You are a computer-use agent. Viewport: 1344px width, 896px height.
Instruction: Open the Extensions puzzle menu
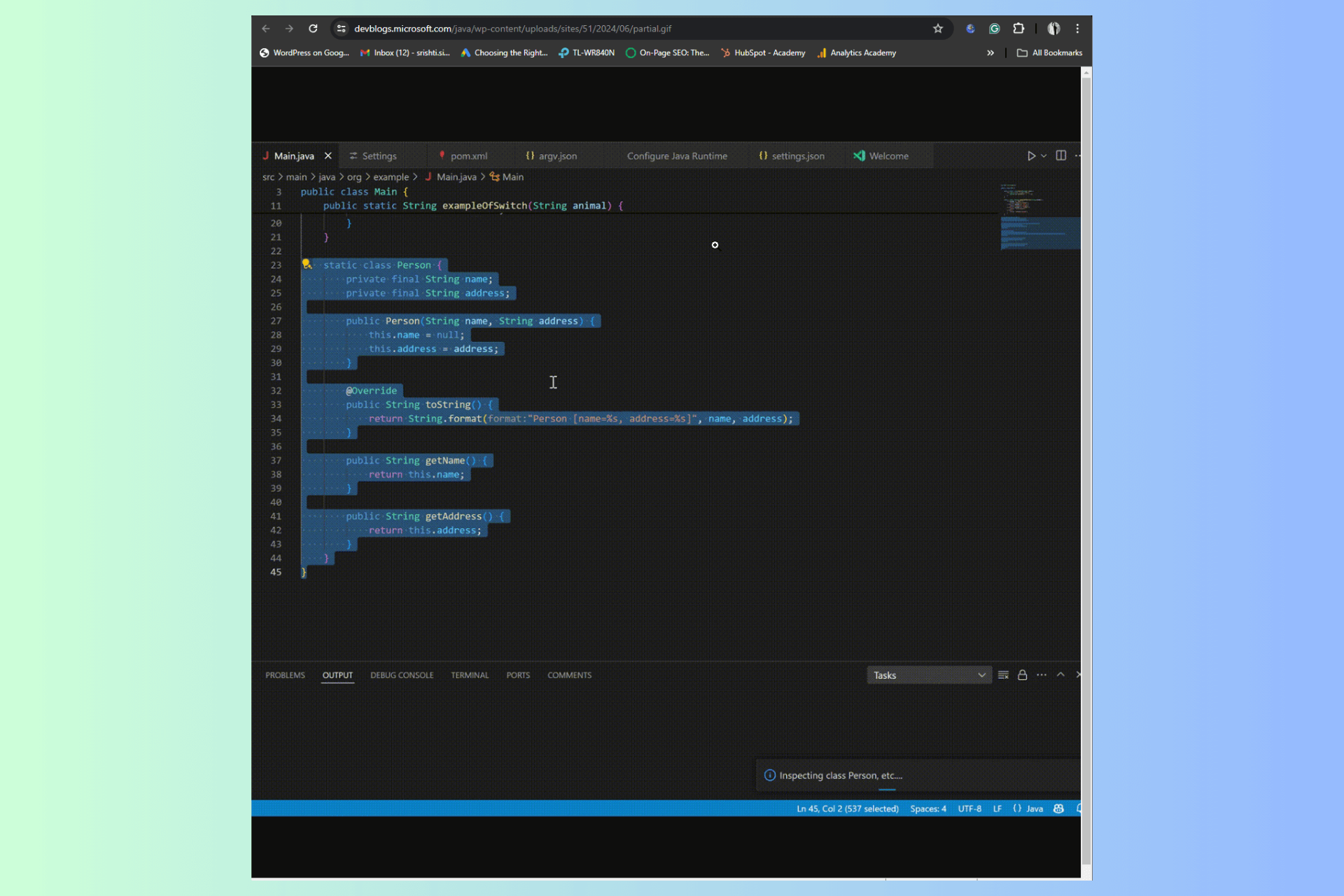[x=1018, y=29]
